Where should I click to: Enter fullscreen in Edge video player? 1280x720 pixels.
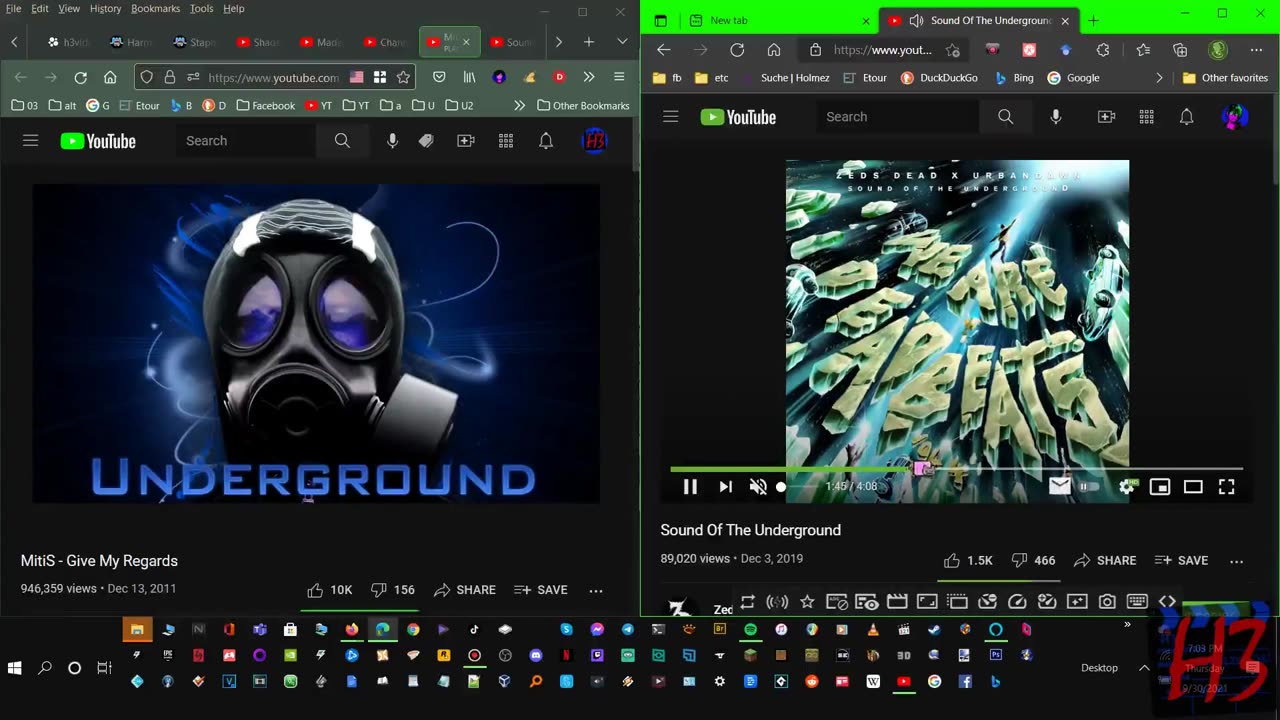[1226, 487]
